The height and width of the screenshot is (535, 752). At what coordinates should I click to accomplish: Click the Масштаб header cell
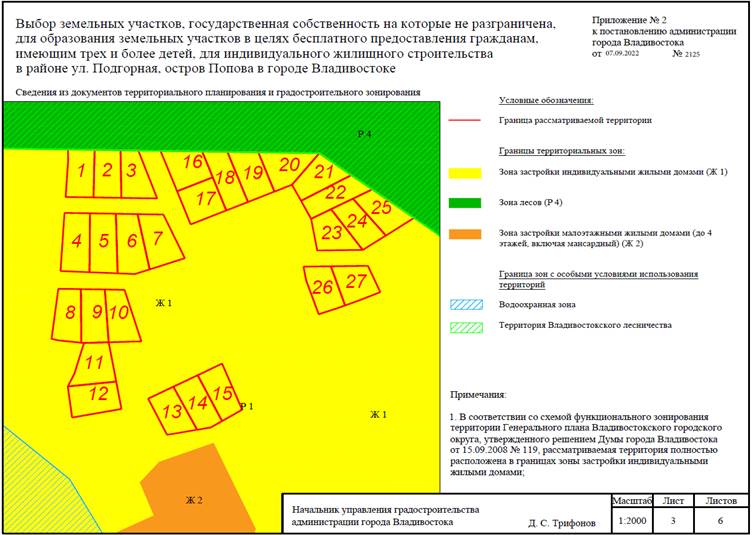[633, 501]
